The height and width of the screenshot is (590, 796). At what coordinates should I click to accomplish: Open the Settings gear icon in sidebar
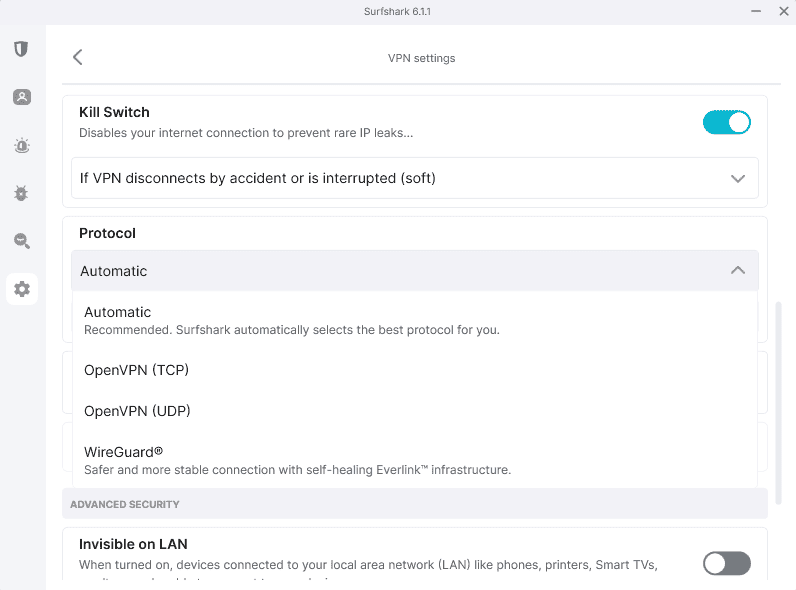coord(22,289)
